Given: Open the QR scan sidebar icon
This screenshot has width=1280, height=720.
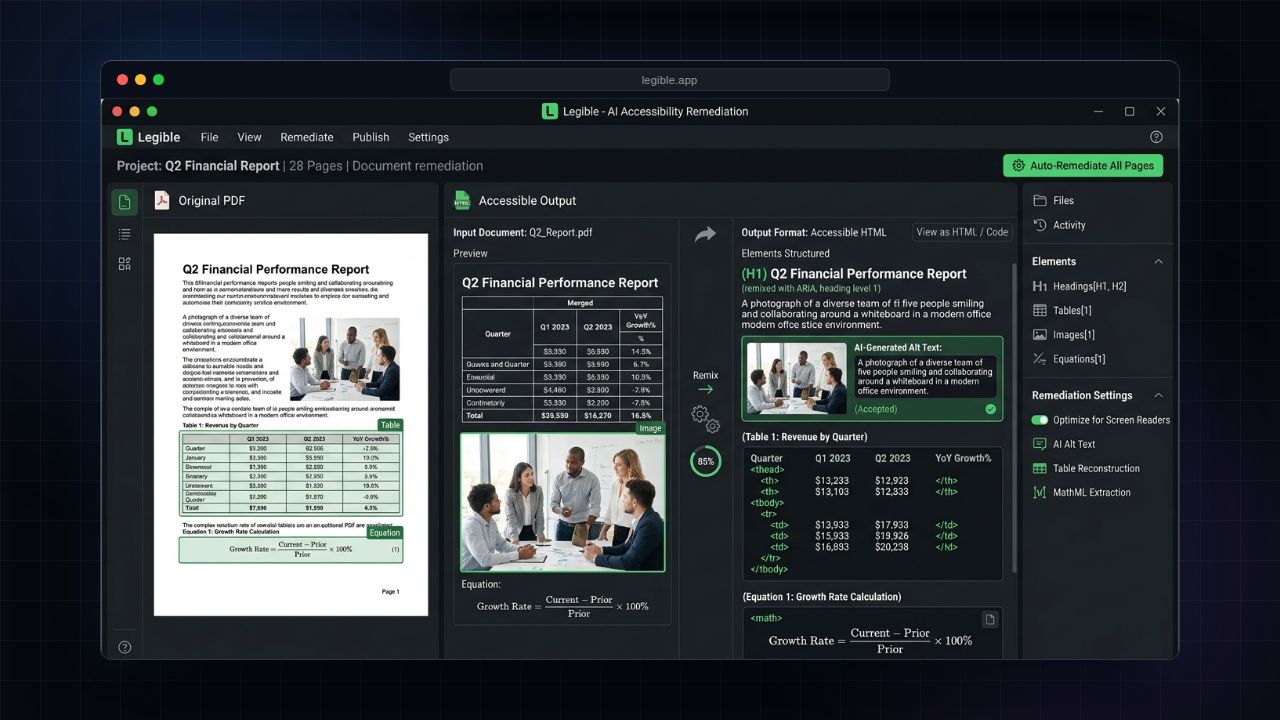Looking at the screenshot, I should 124,264.
